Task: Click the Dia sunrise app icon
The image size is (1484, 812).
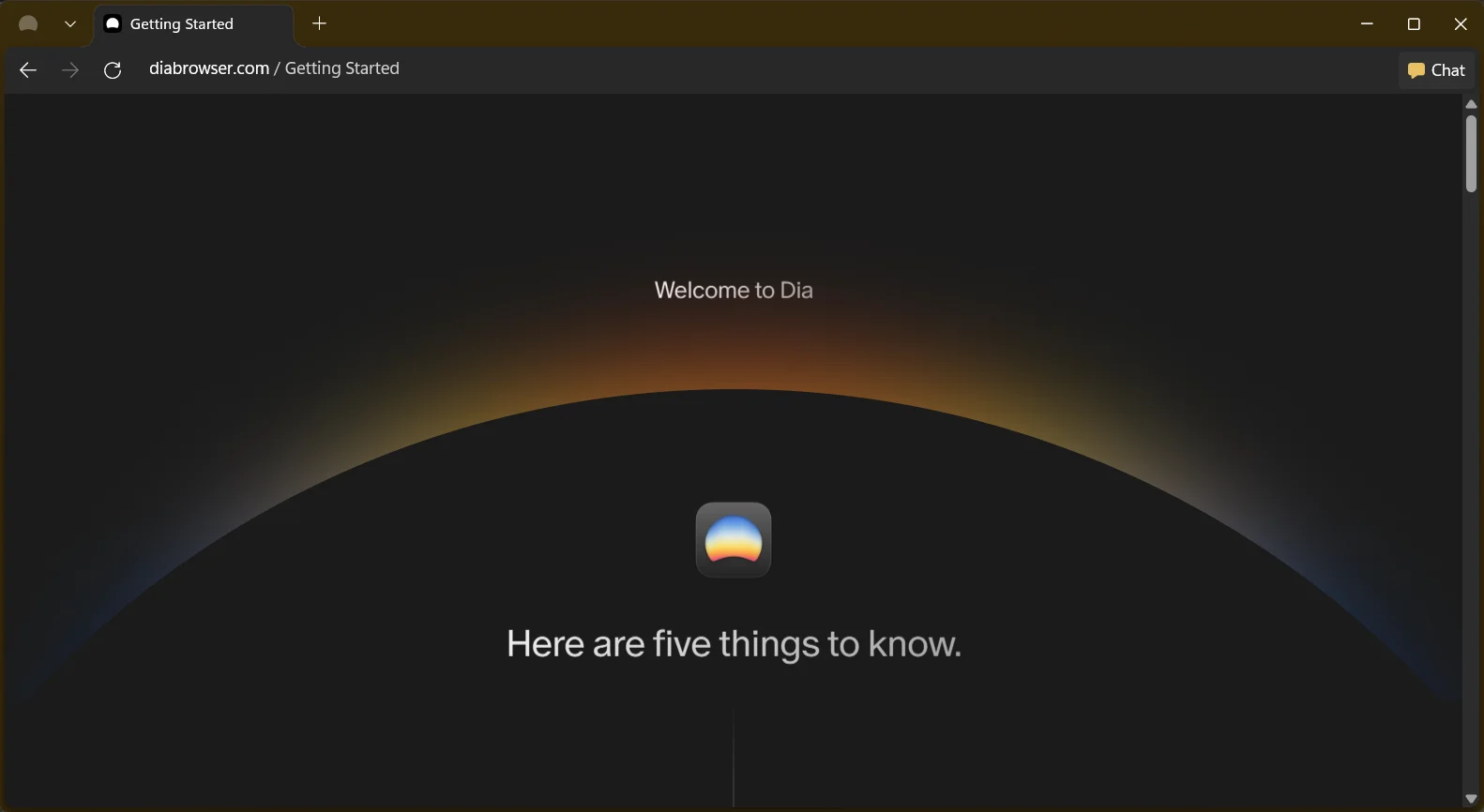Action: click(x=734, y=540)
